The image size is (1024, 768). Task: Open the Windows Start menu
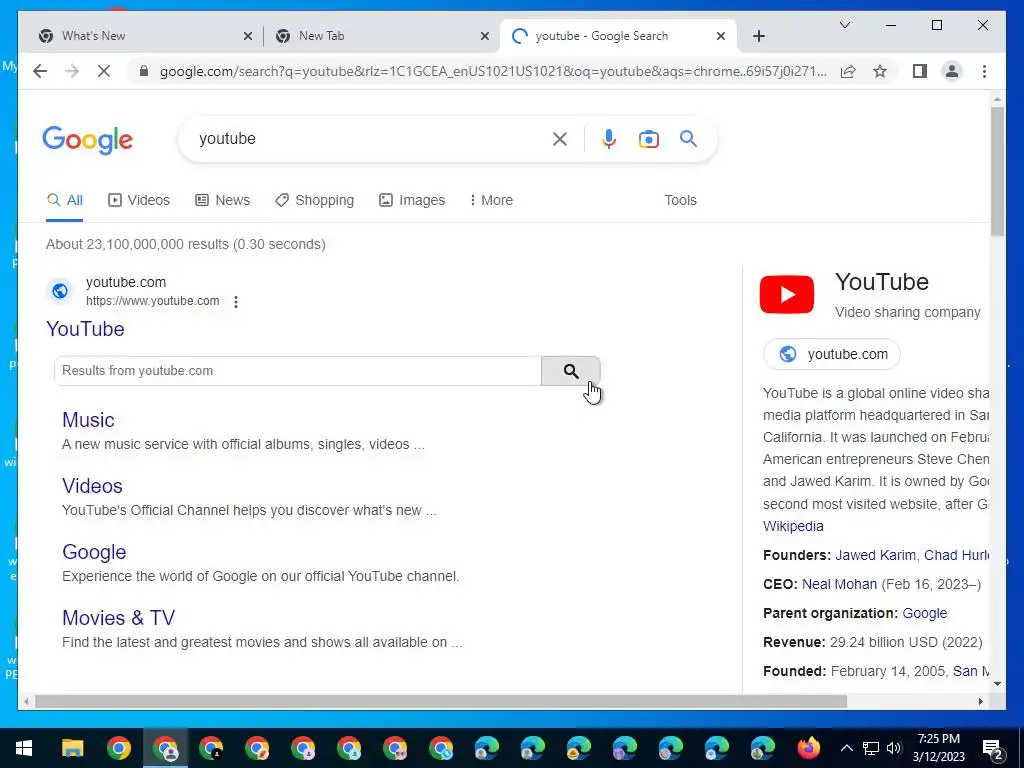[x=24, y=748]
